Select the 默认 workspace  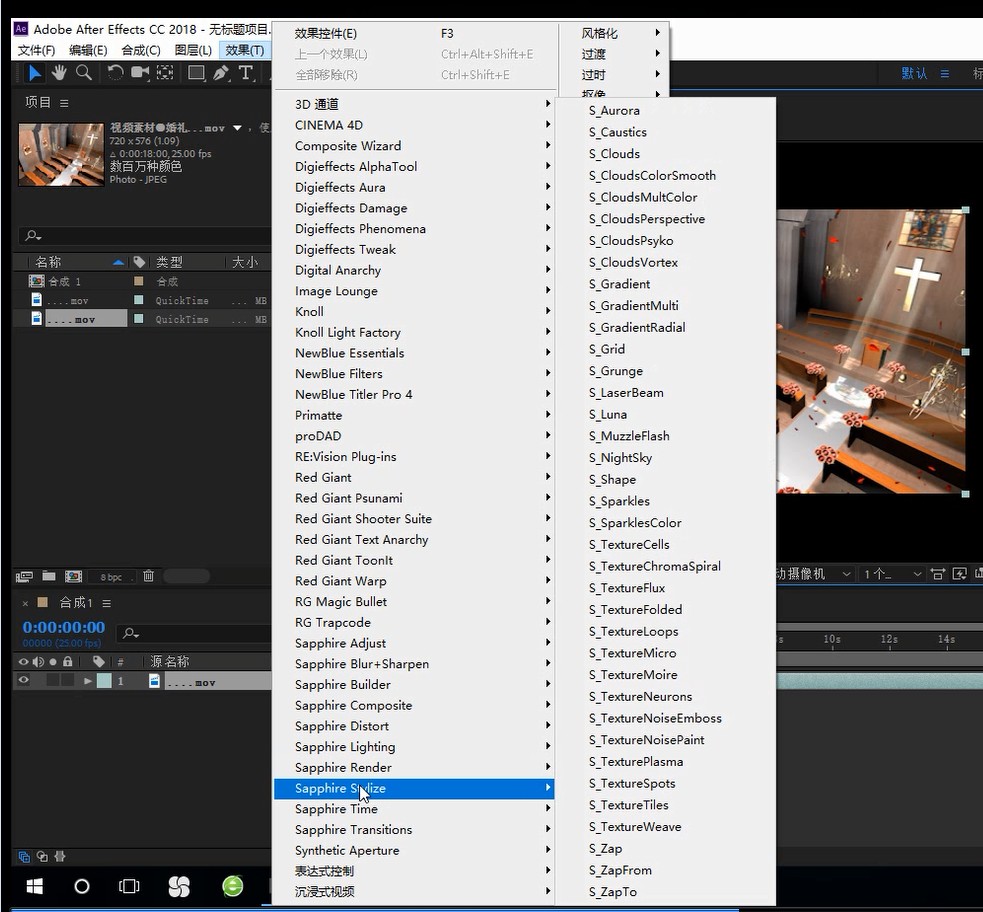[x=914, y=73]
